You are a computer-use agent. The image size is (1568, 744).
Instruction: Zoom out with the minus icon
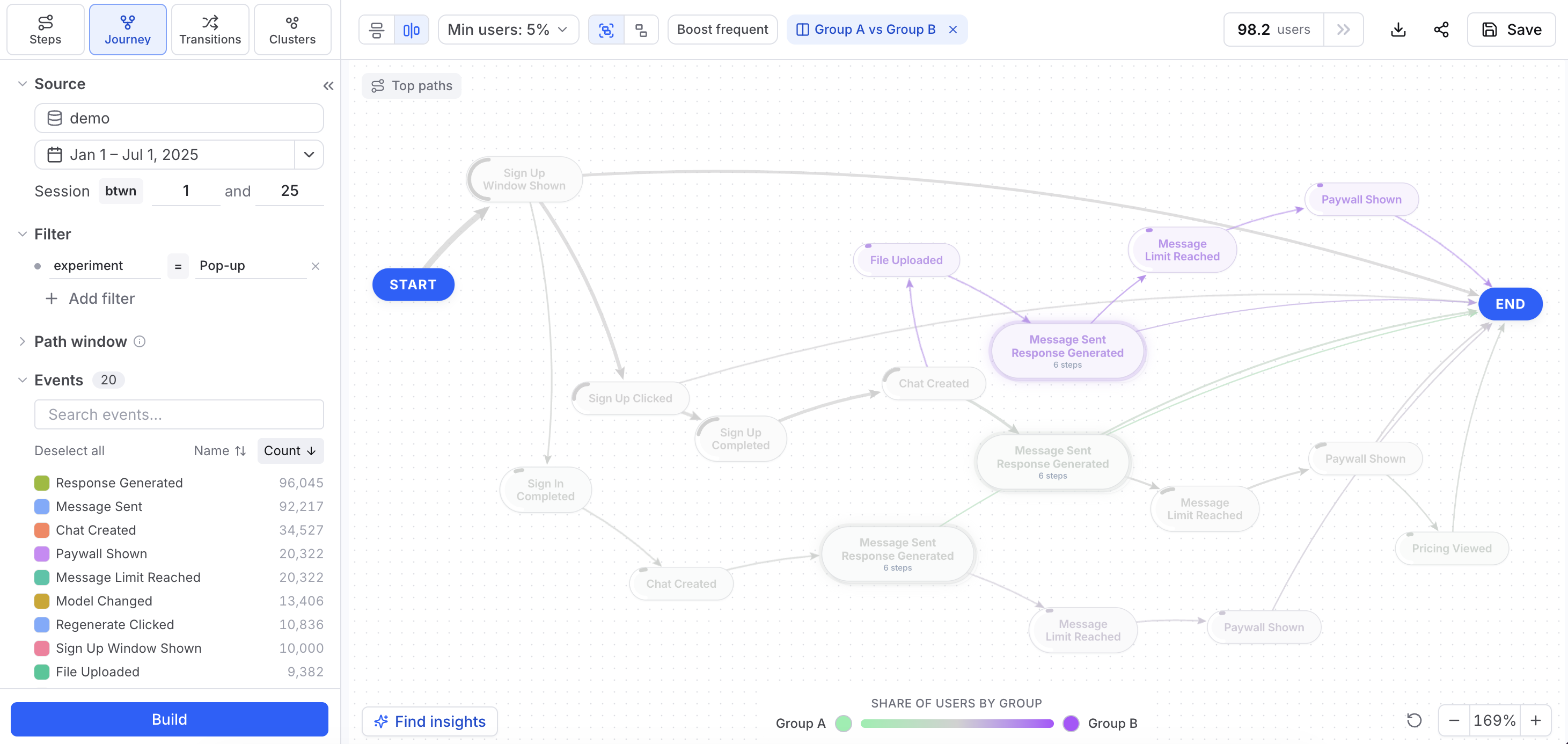coord(1454,720)
